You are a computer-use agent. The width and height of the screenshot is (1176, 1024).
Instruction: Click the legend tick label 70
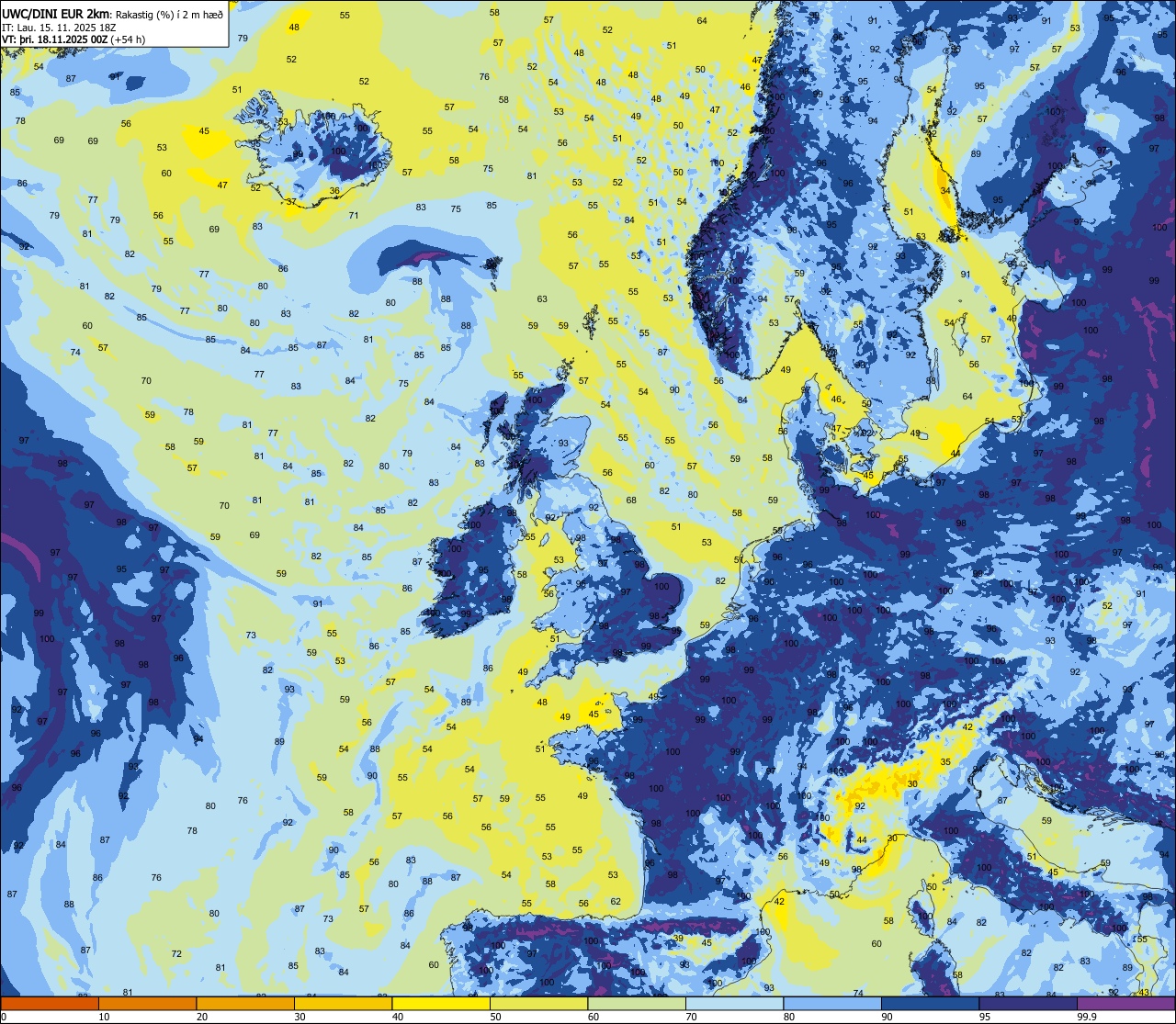[691, 1017]
